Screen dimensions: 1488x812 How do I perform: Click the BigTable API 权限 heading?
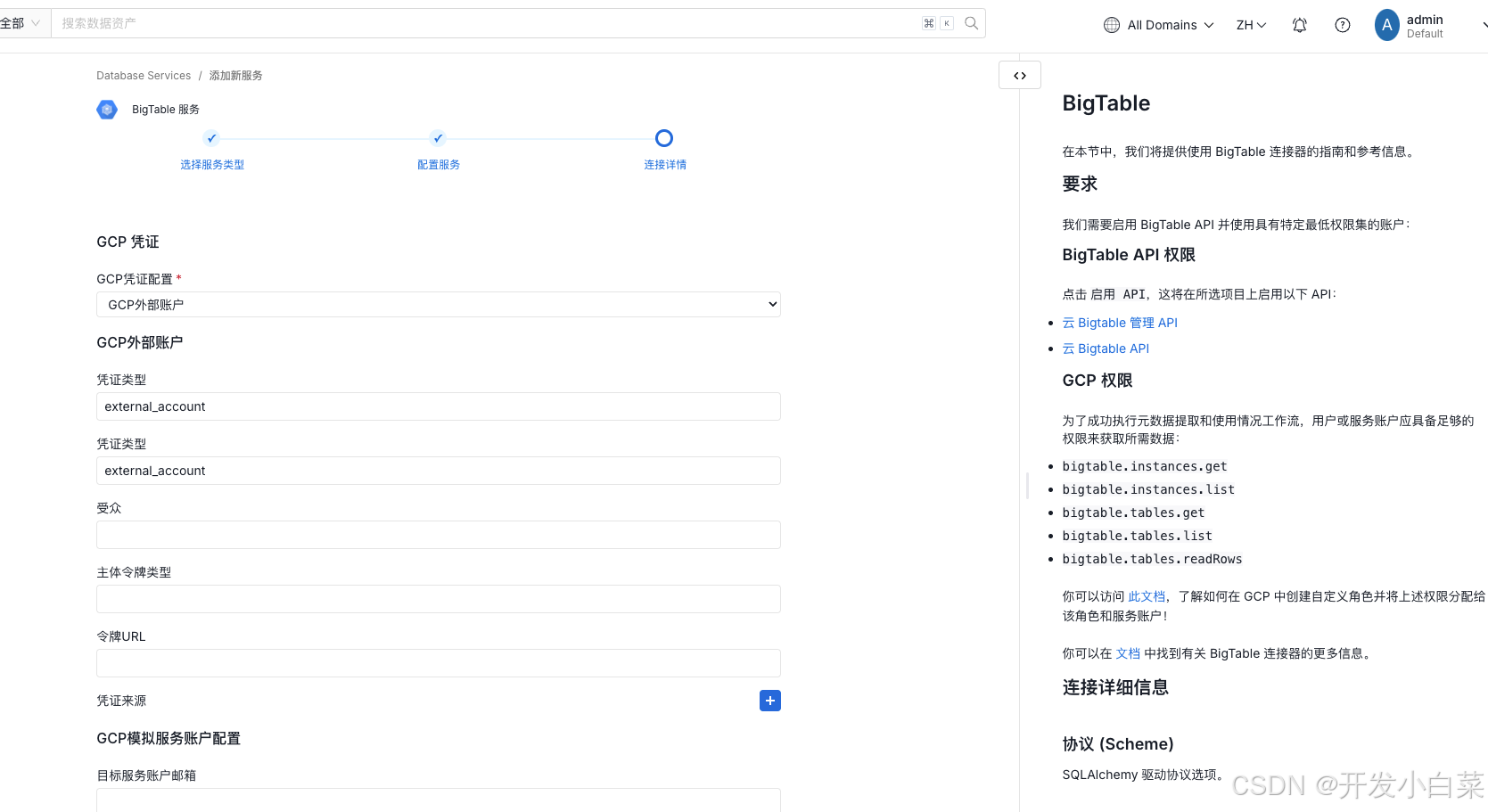[1129, 255]
